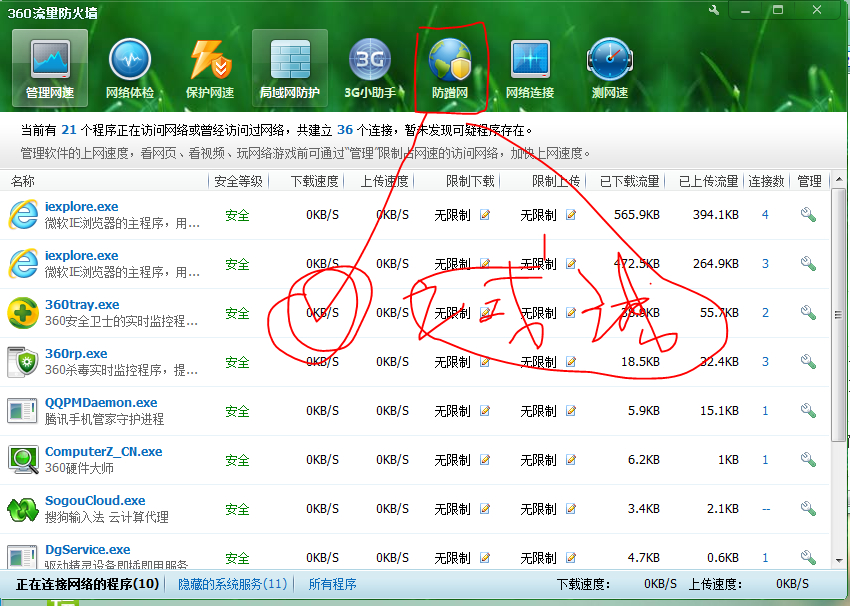Viewport: 850px width, 606px height.
Task: Open settings wrench in title bar
Action: pyautogui.click(x=713, y=10)
